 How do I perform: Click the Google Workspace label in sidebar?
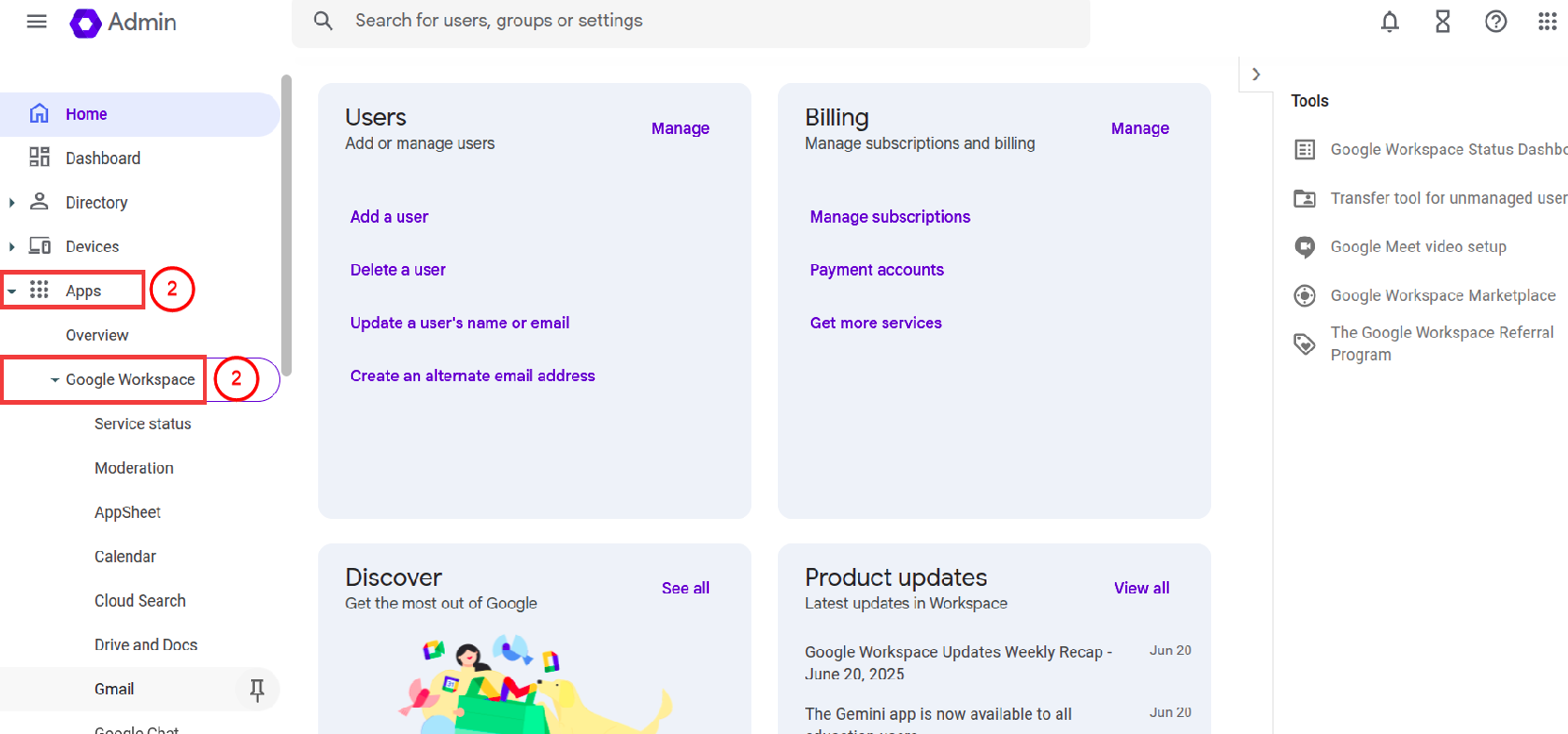(130, 379)
